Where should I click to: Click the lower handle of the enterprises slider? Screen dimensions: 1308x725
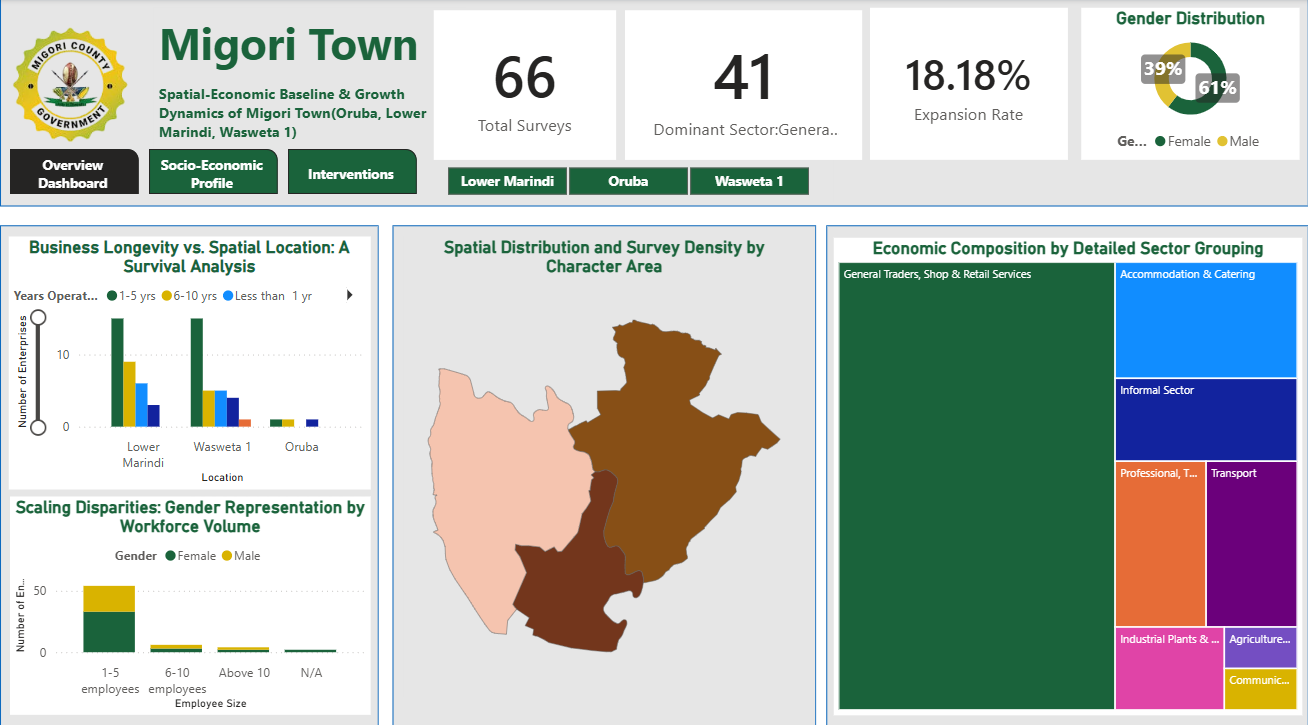click(38, 427)
